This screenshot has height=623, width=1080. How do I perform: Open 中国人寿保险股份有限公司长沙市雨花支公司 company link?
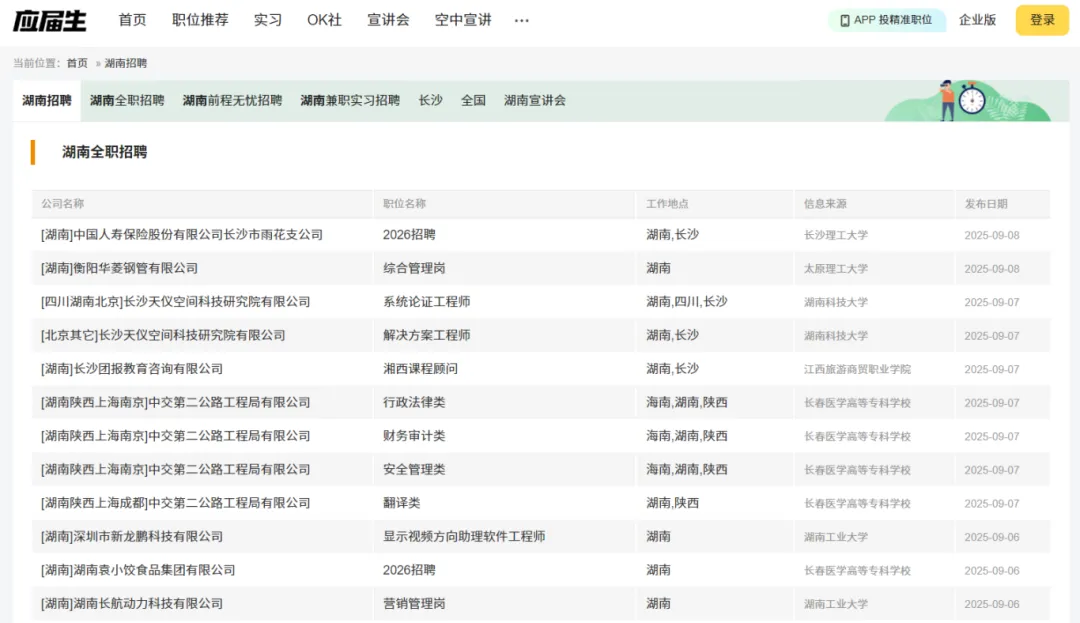(182, 235)
